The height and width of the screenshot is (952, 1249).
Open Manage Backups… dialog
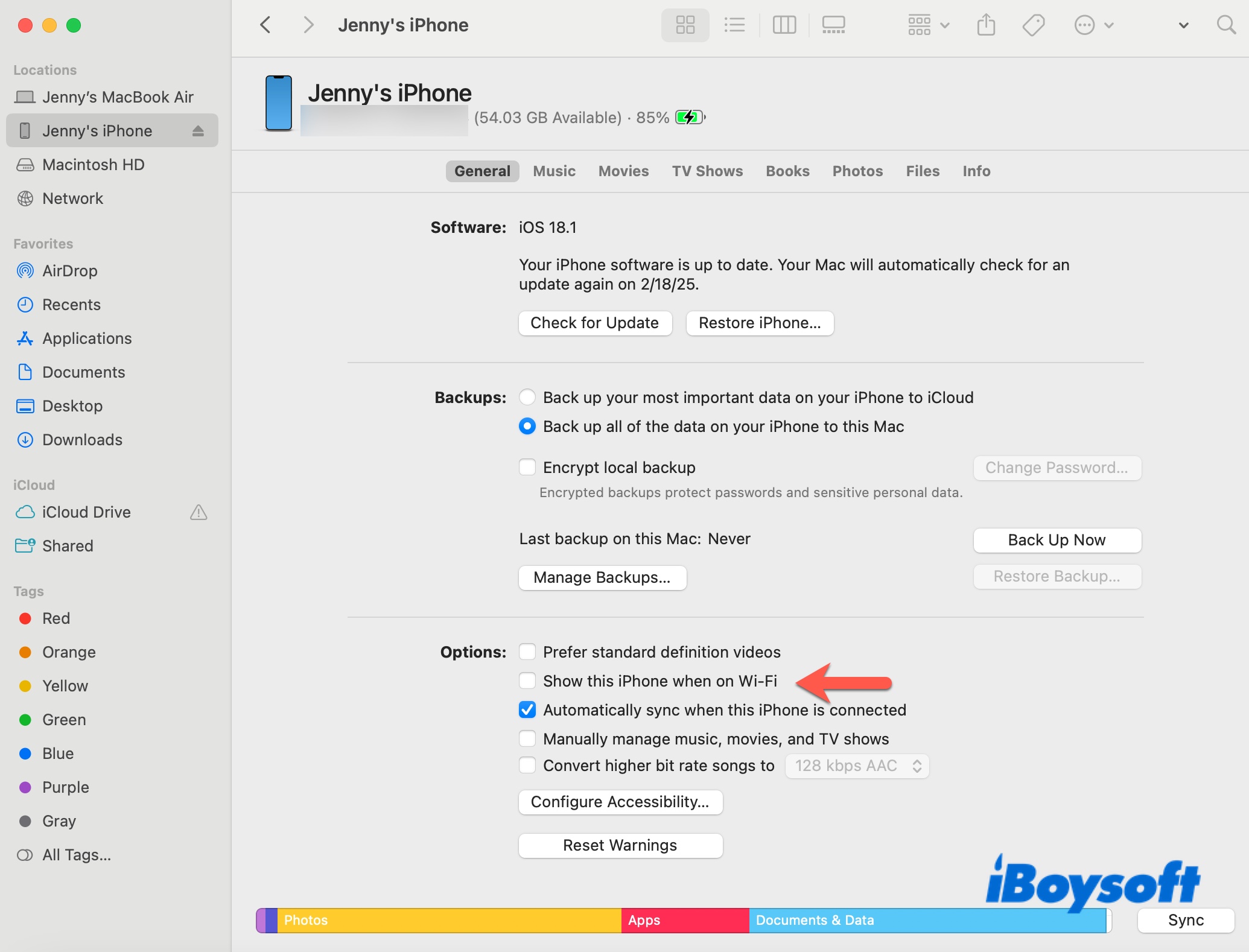pos(602,578)
